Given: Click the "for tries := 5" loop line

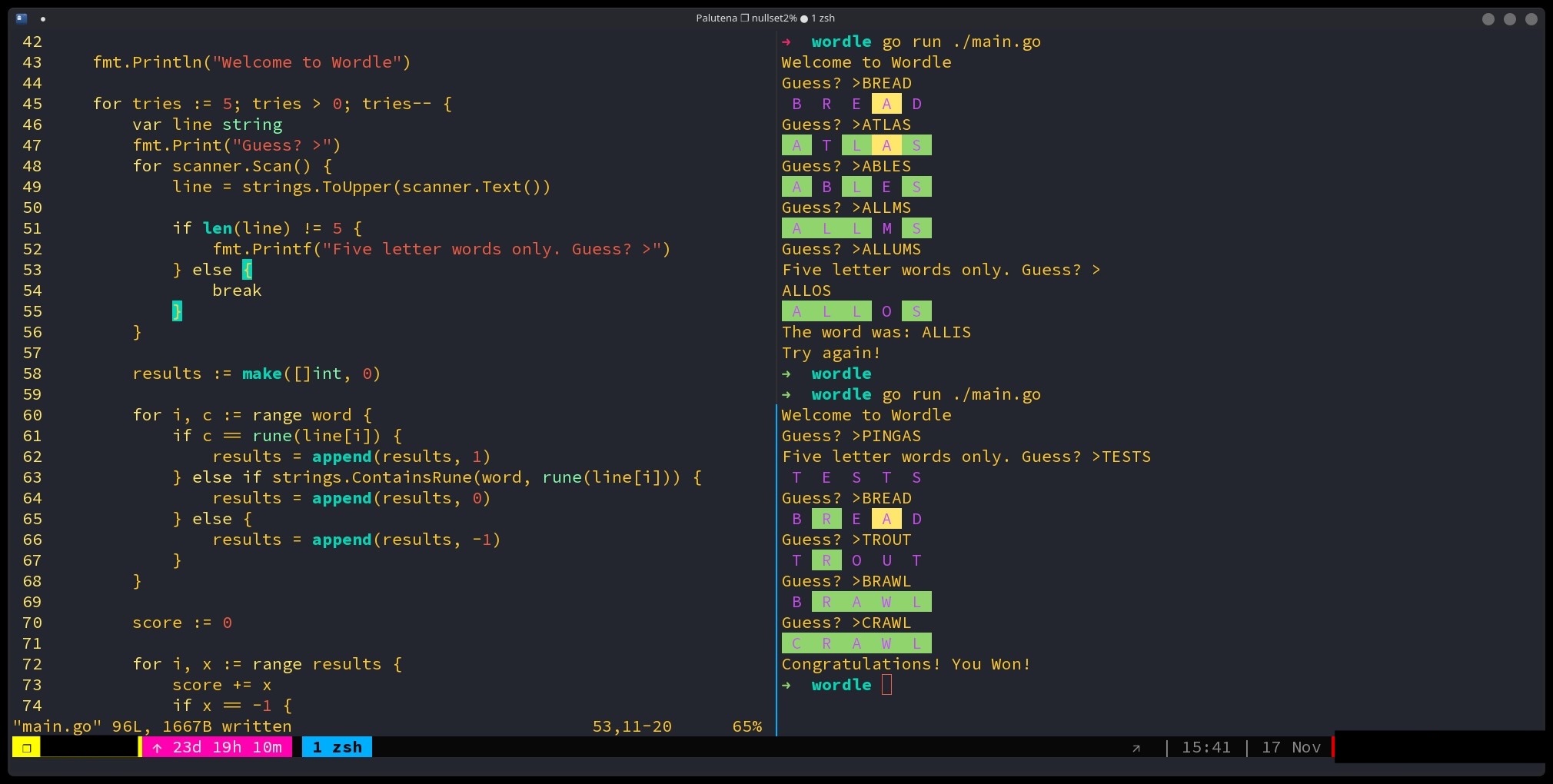Looking at the screenshot, I should click(272, 104).
